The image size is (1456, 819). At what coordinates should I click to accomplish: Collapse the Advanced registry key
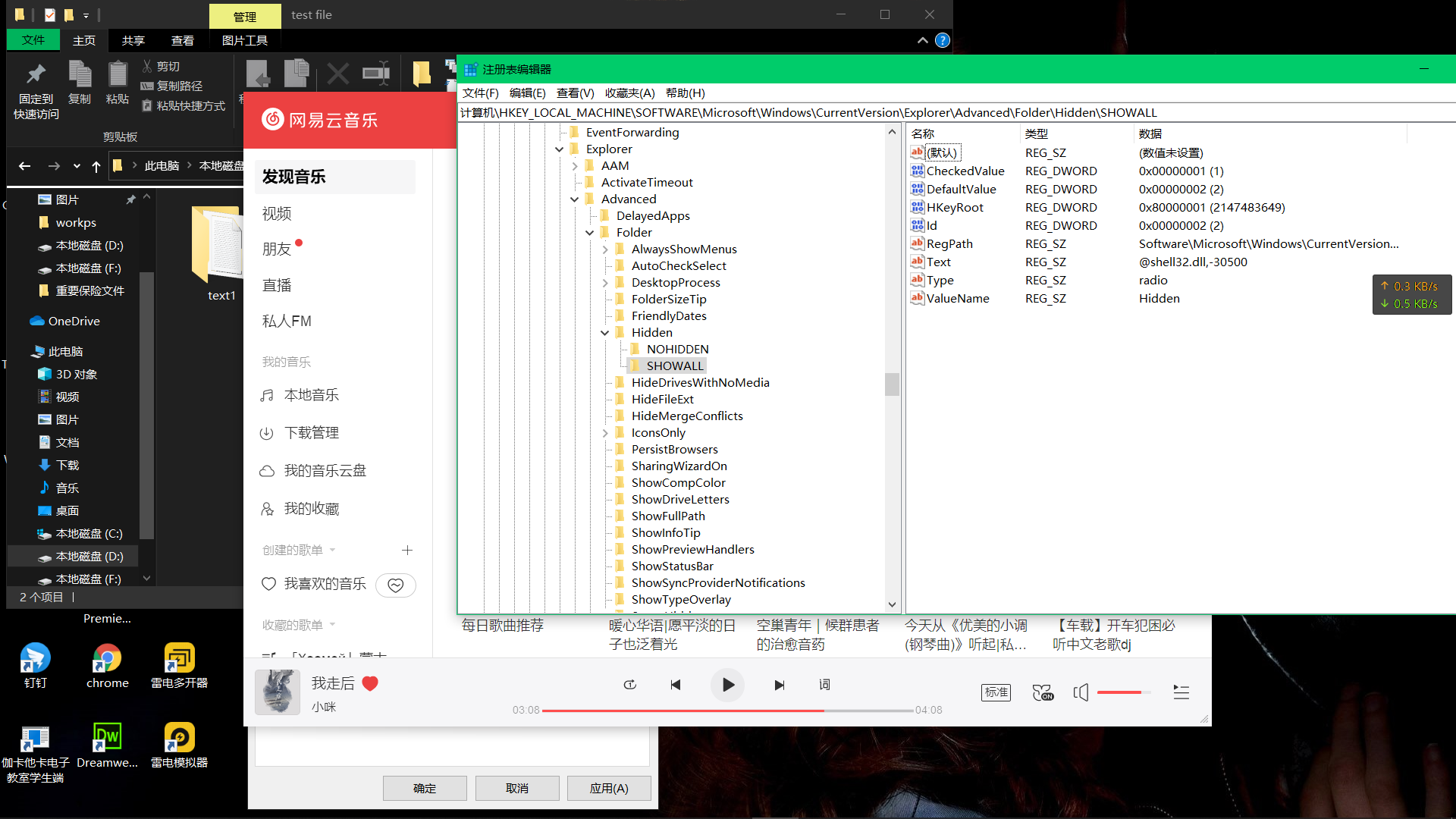[x=574, y=199]
